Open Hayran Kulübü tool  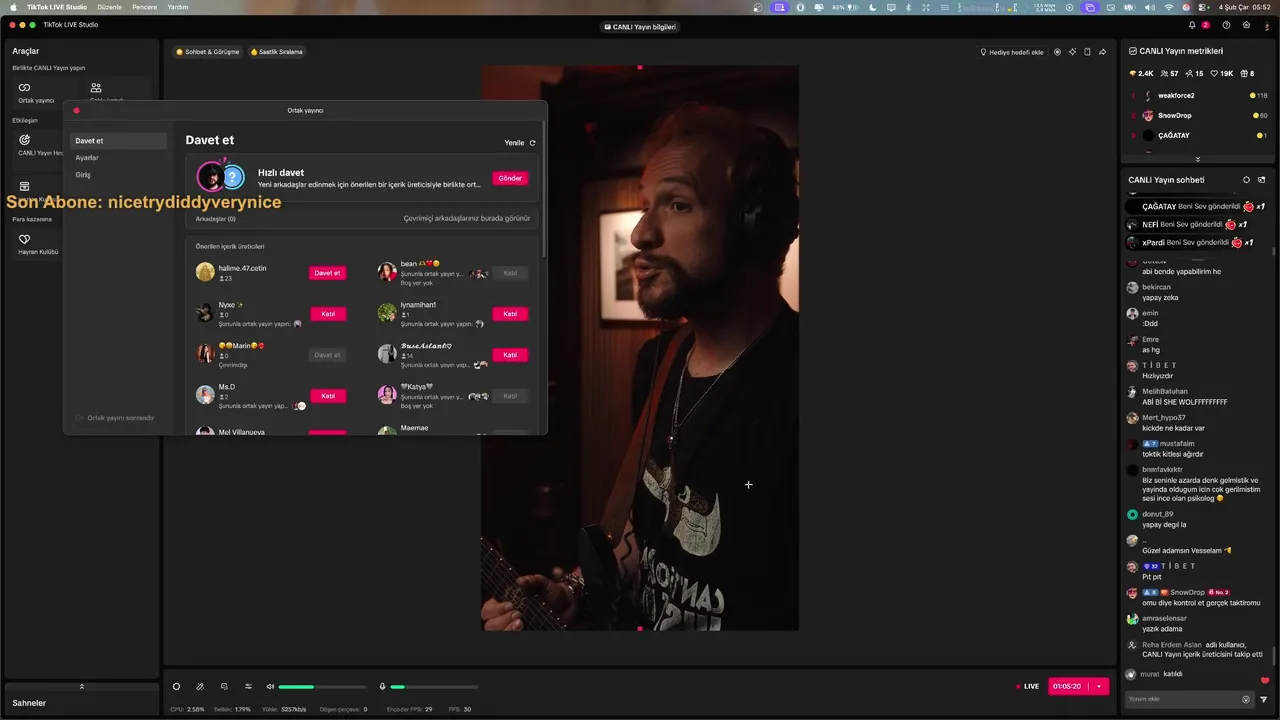(x=38, y=244)
